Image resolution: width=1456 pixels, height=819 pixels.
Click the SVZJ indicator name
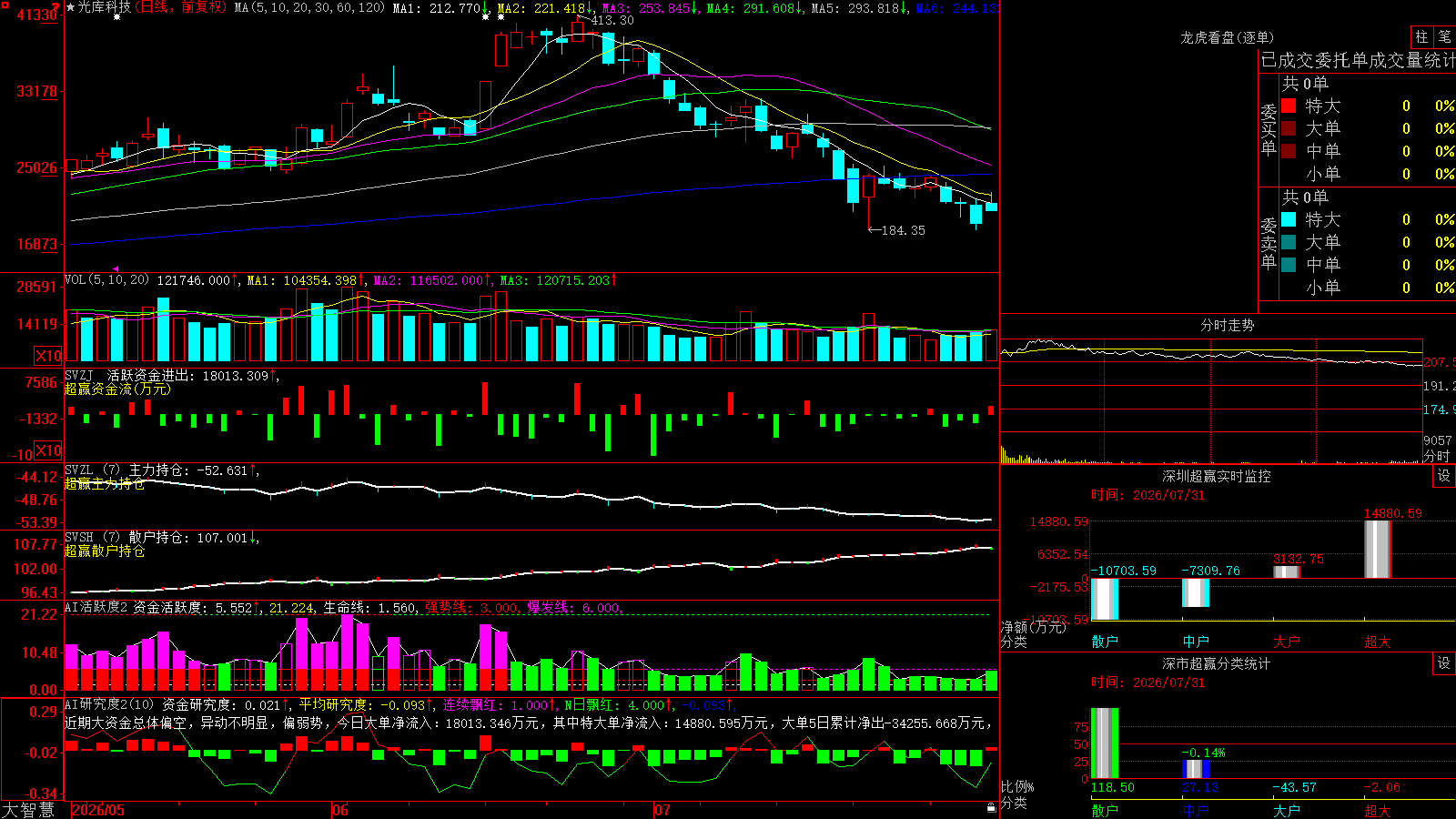(79, 375)
